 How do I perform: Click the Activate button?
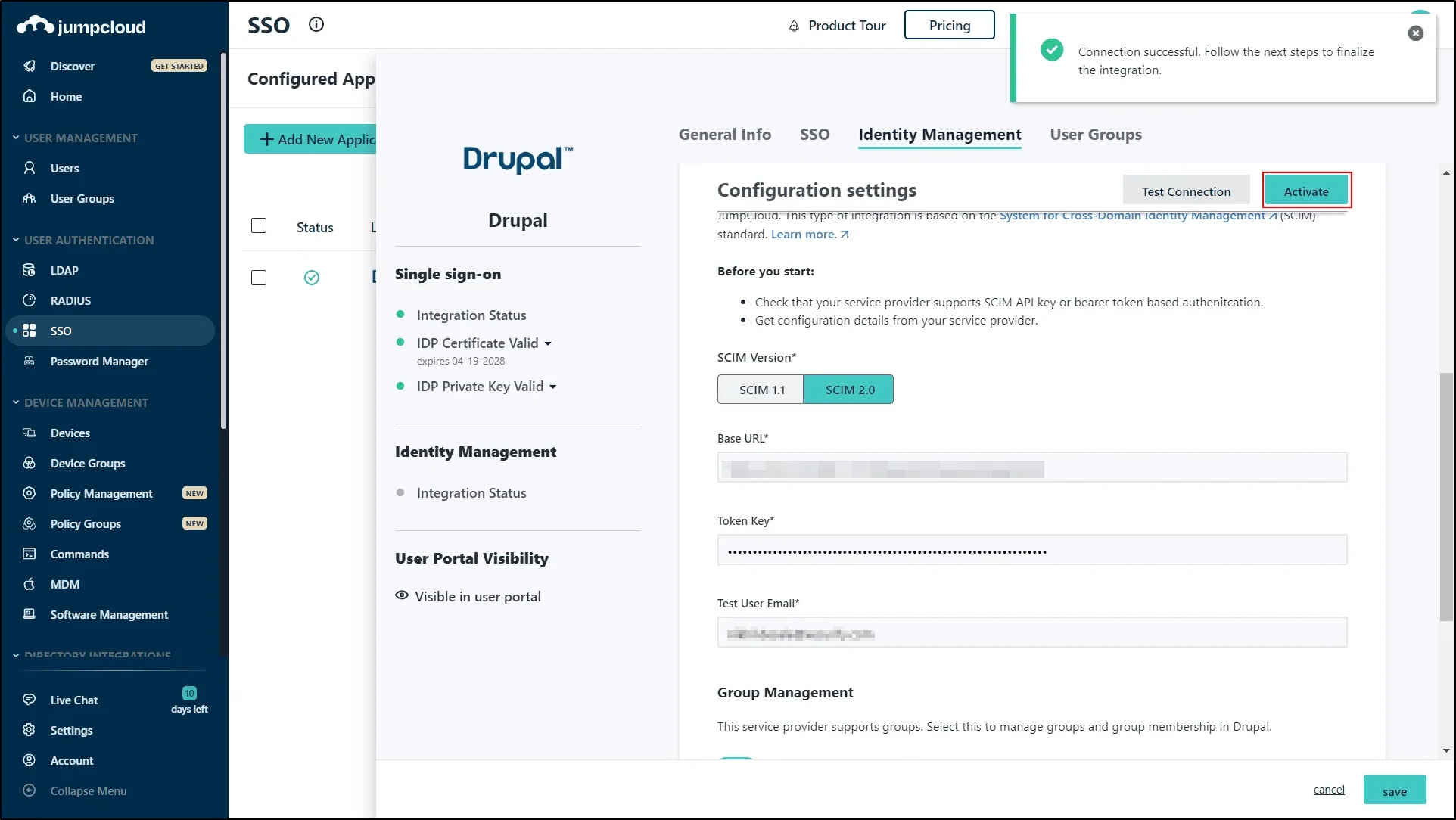[x=1306, y=191]
